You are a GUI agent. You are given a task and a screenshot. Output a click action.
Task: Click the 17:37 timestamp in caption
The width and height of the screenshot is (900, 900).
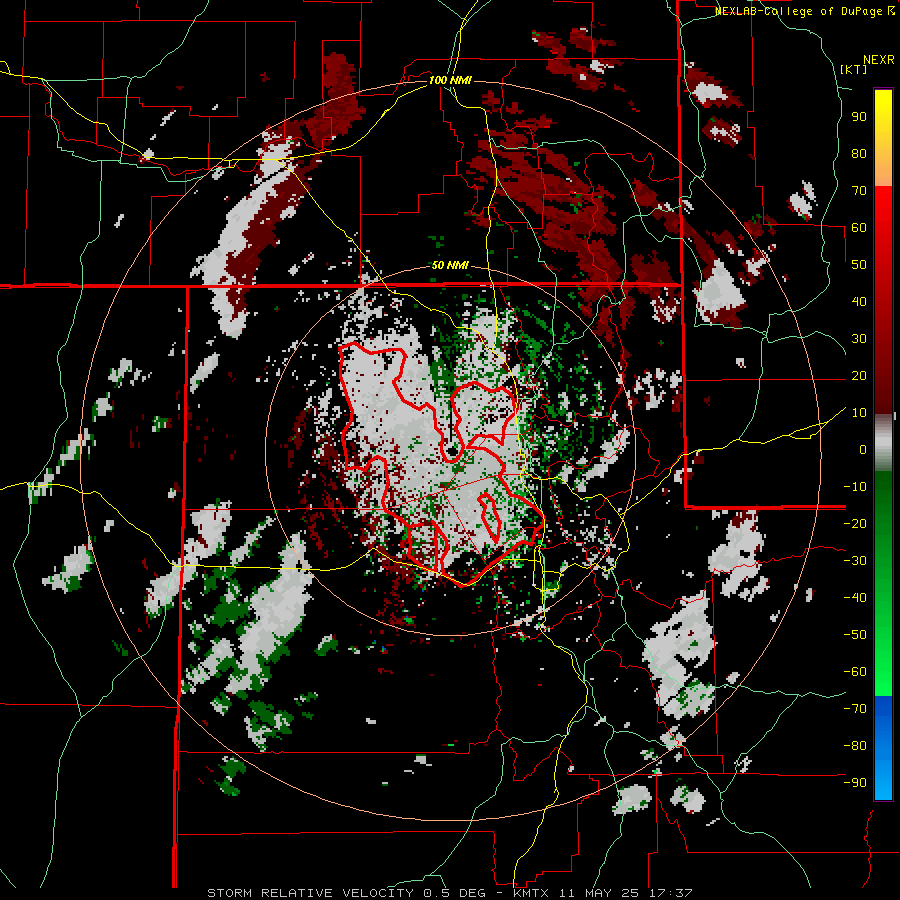click(x=669, y=893)
